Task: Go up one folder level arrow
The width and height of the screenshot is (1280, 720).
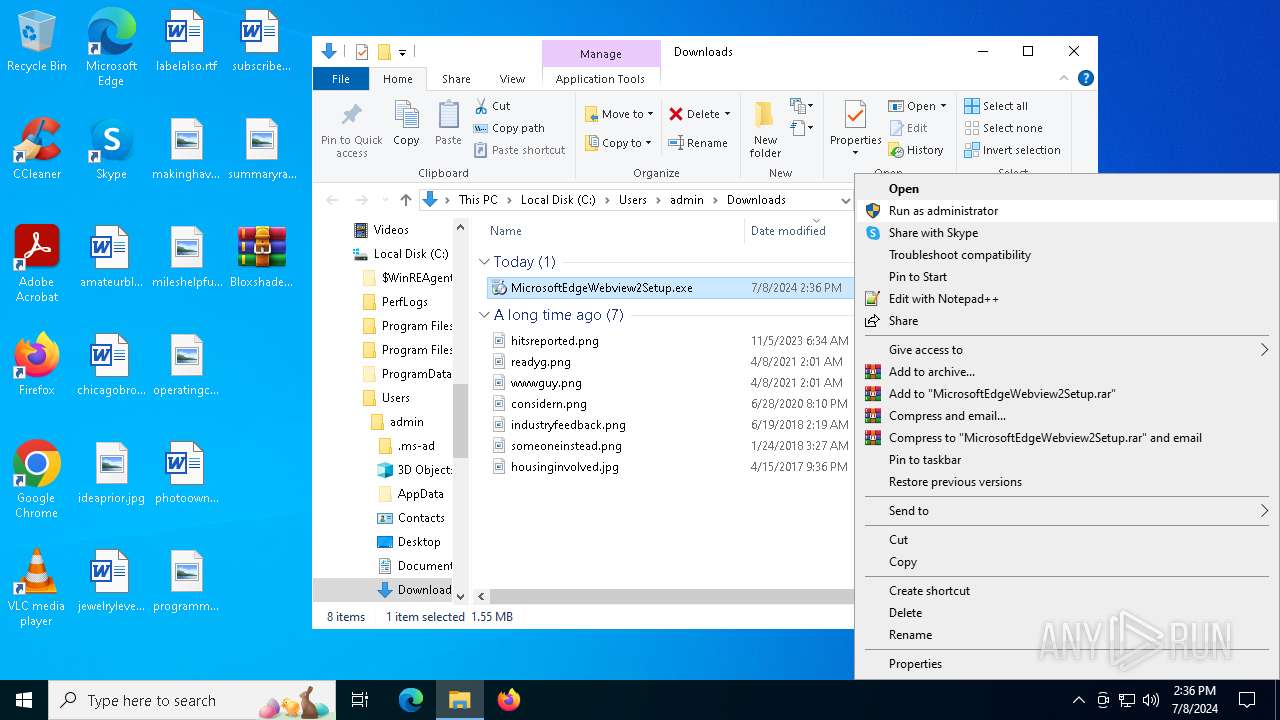Action: pos(405,200)
